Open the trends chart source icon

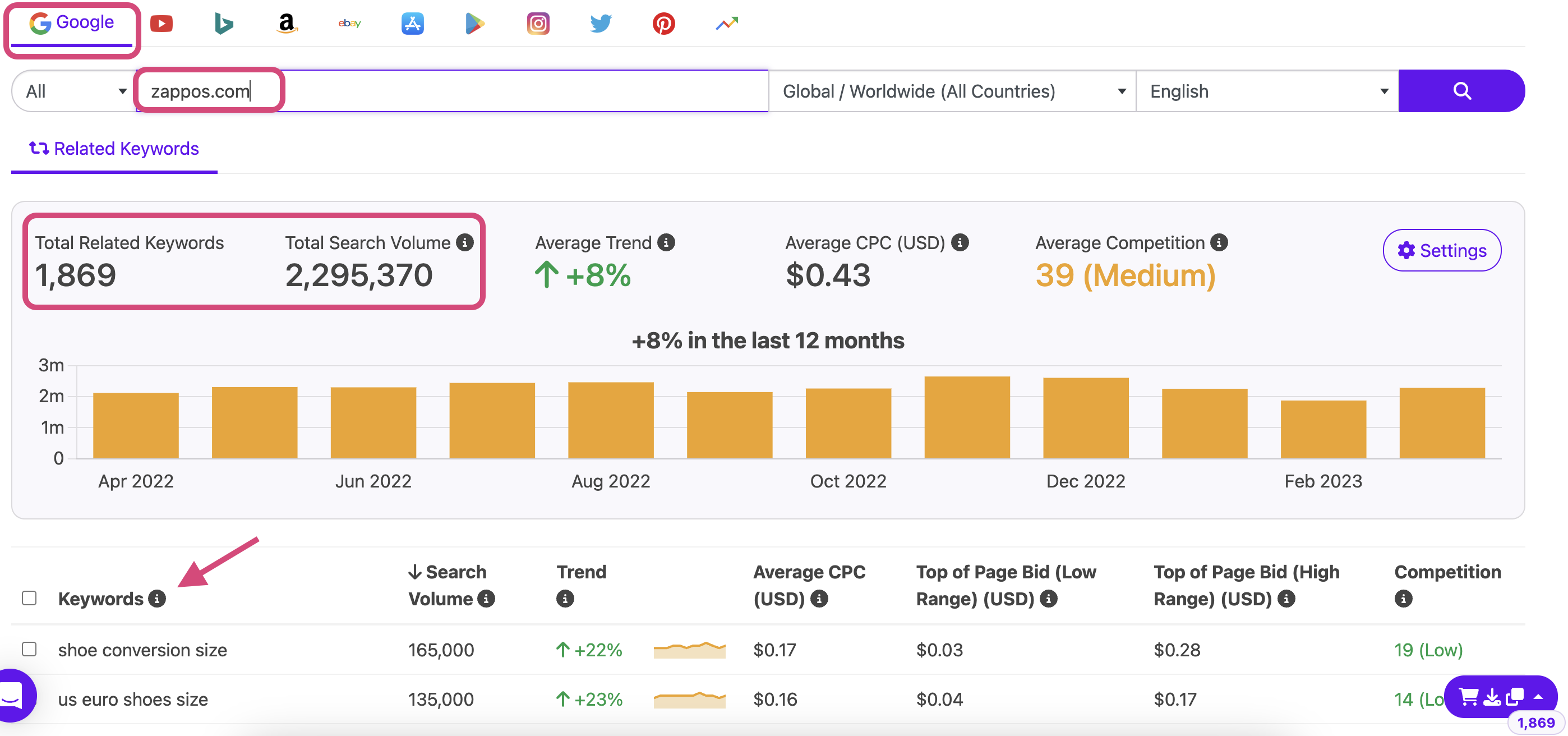point(727,24)
